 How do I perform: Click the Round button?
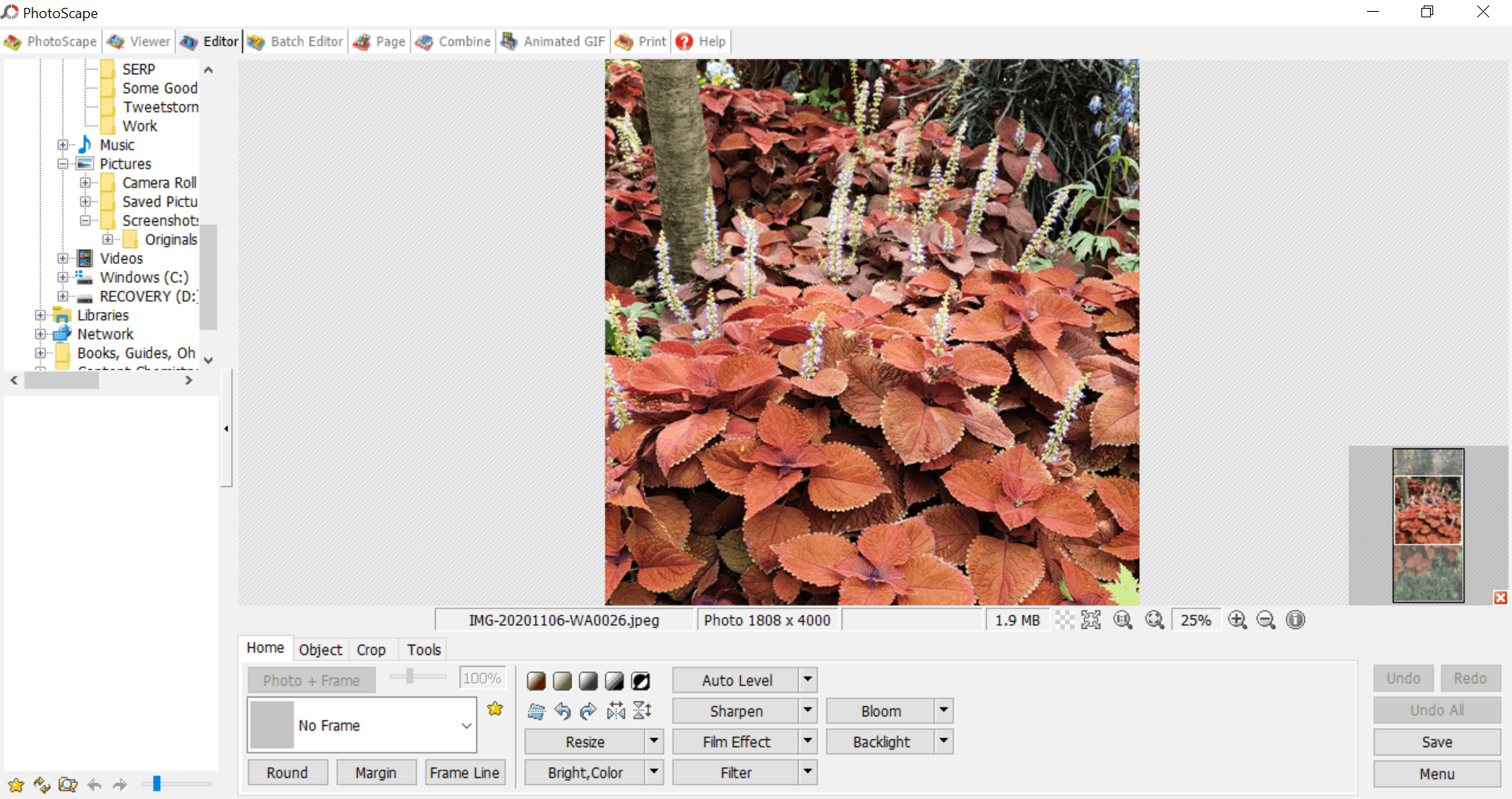pyautogui.click(x=287, y=773)
